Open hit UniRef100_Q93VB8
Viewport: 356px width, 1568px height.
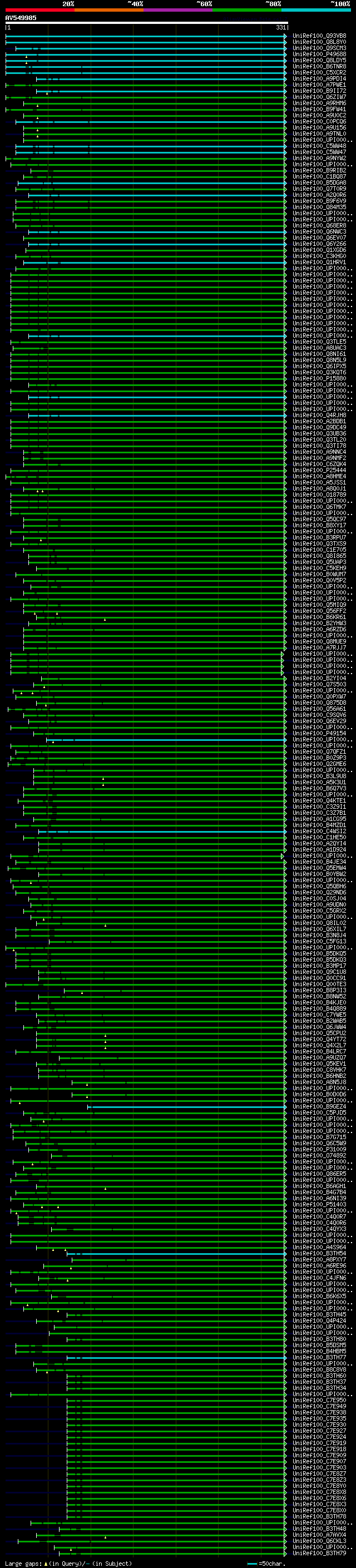319,36
